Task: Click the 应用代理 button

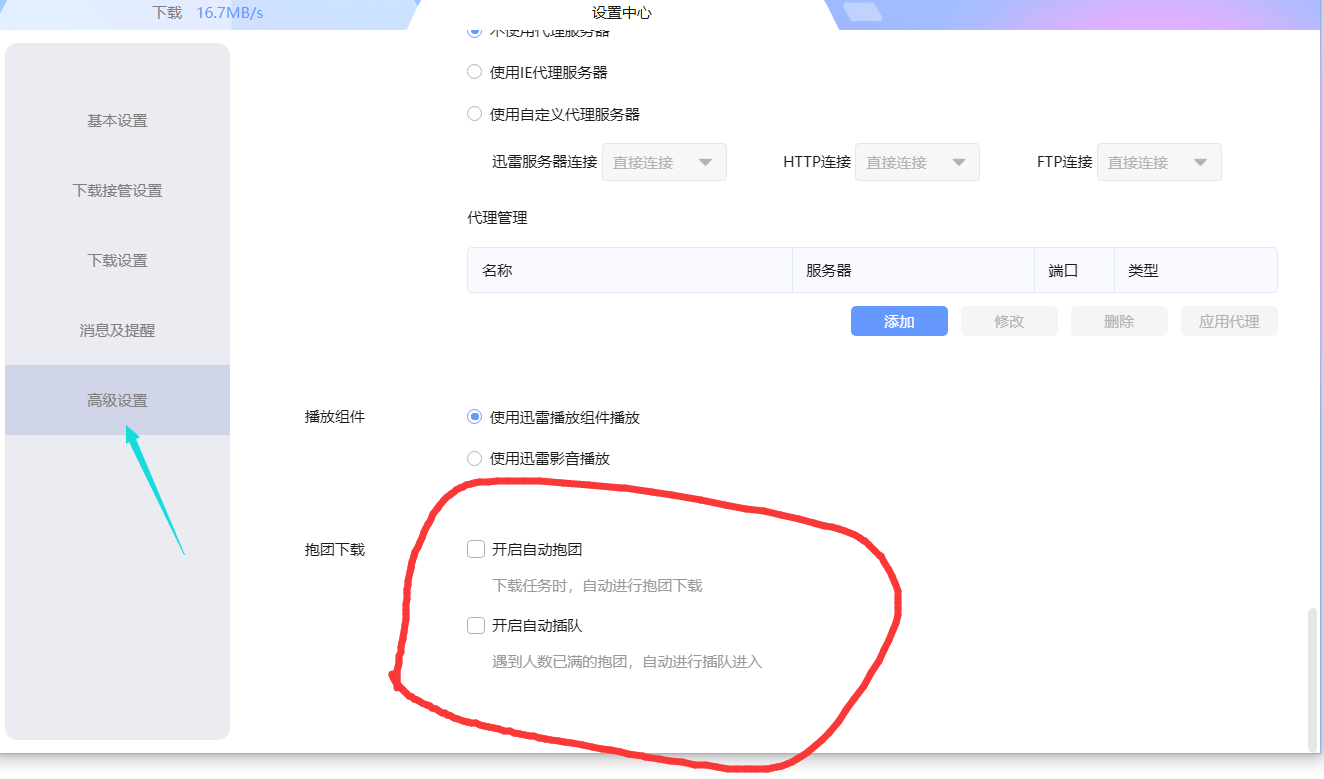Action: tap(1228, 320)
